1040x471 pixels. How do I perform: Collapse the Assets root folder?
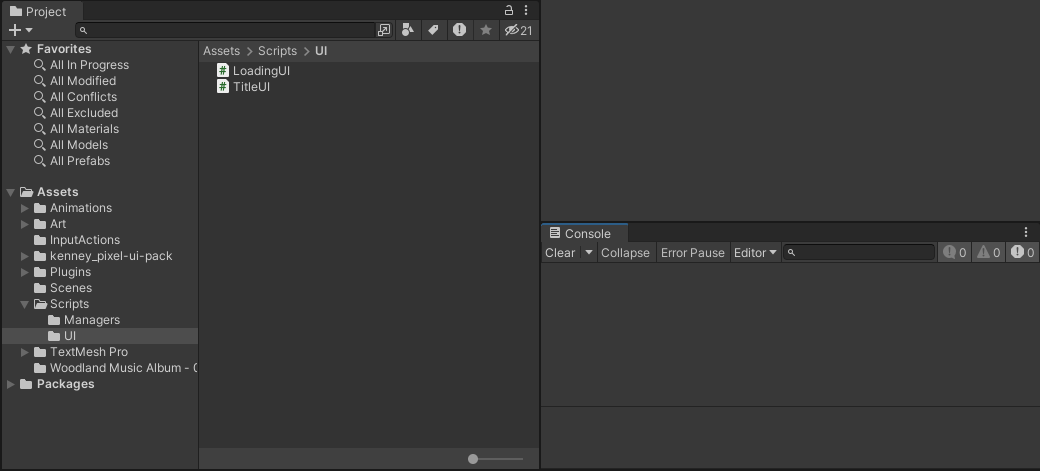click(11, 192)
